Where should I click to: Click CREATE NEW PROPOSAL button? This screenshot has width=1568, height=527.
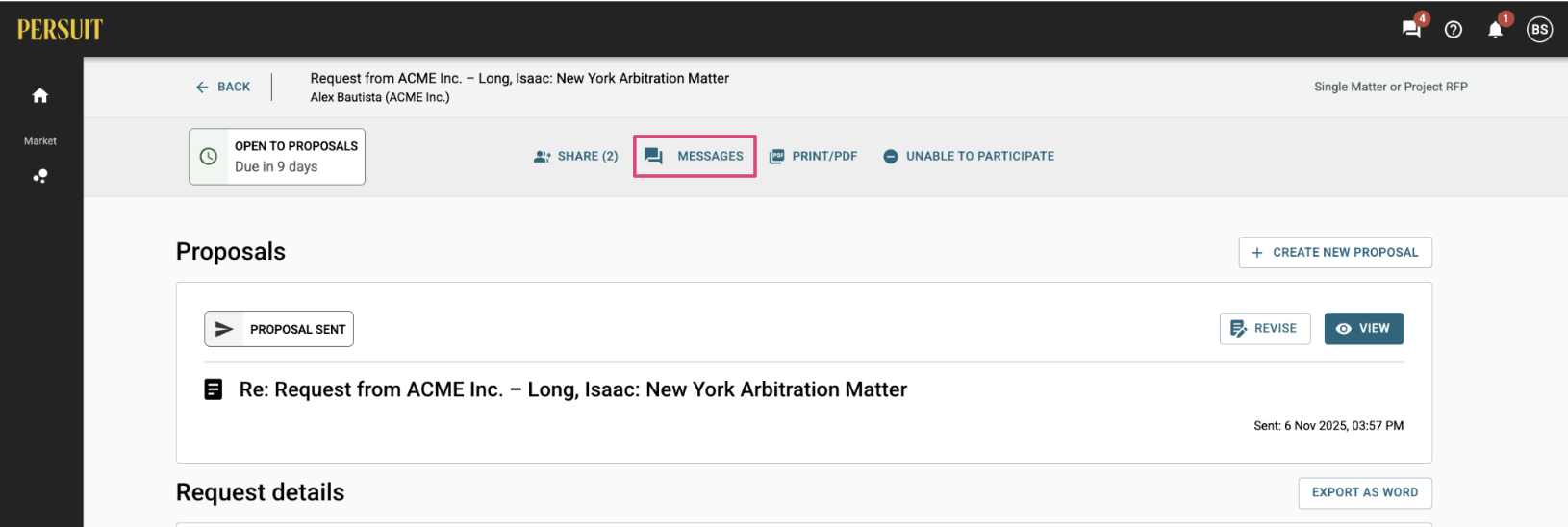(1335, 252)
